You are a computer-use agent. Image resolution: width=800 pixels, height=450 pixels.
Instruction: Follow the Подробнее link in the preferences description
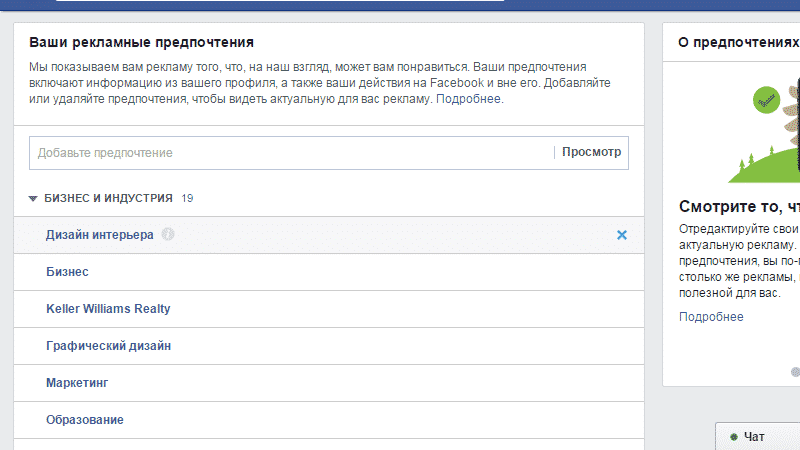(469, 99)
